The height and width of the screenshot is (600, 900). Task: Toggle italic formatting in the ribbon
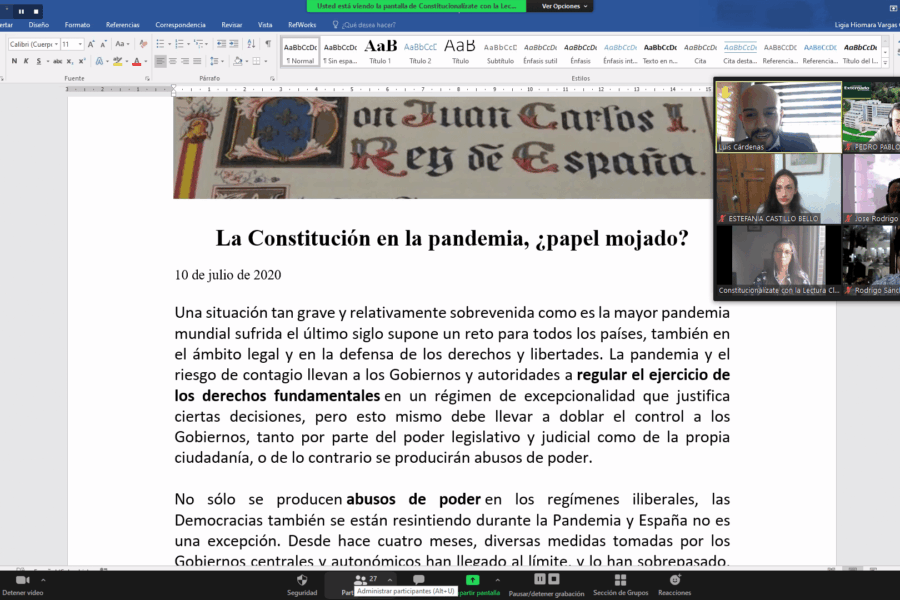click(x=27, y=62)
